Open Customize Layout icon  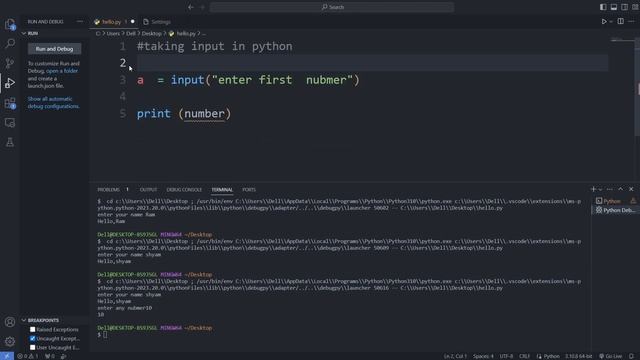[635, 7]
